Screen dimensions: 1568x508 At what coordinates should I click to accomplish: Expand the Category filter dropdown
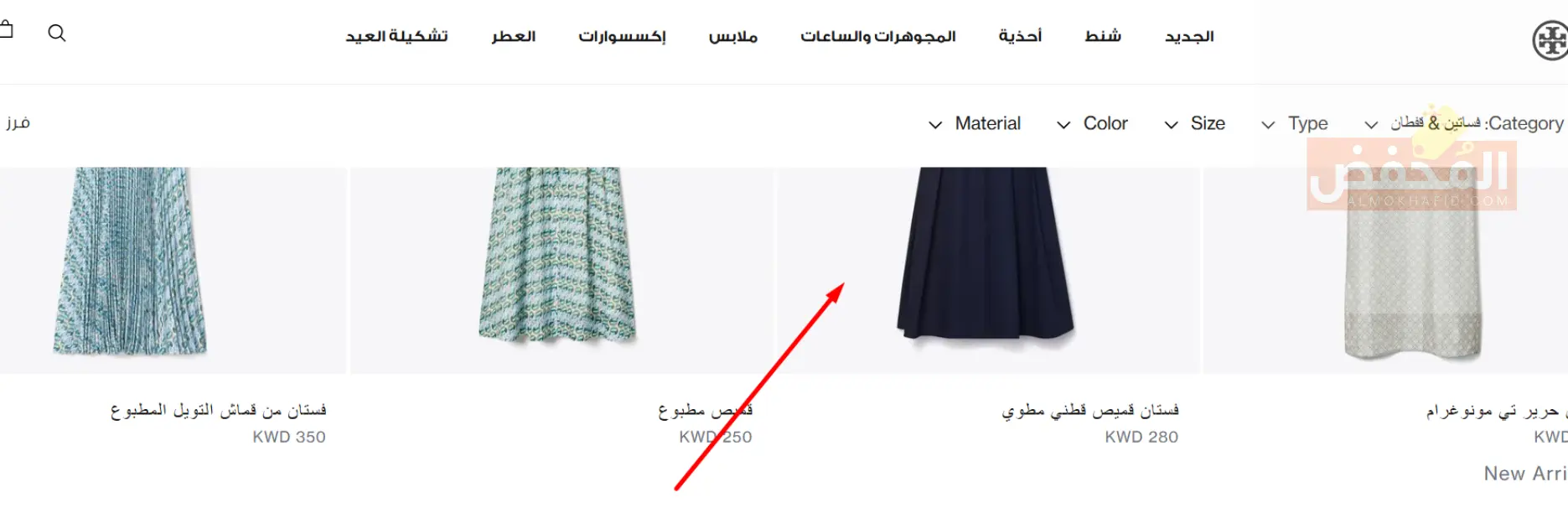coord(1463,124)
